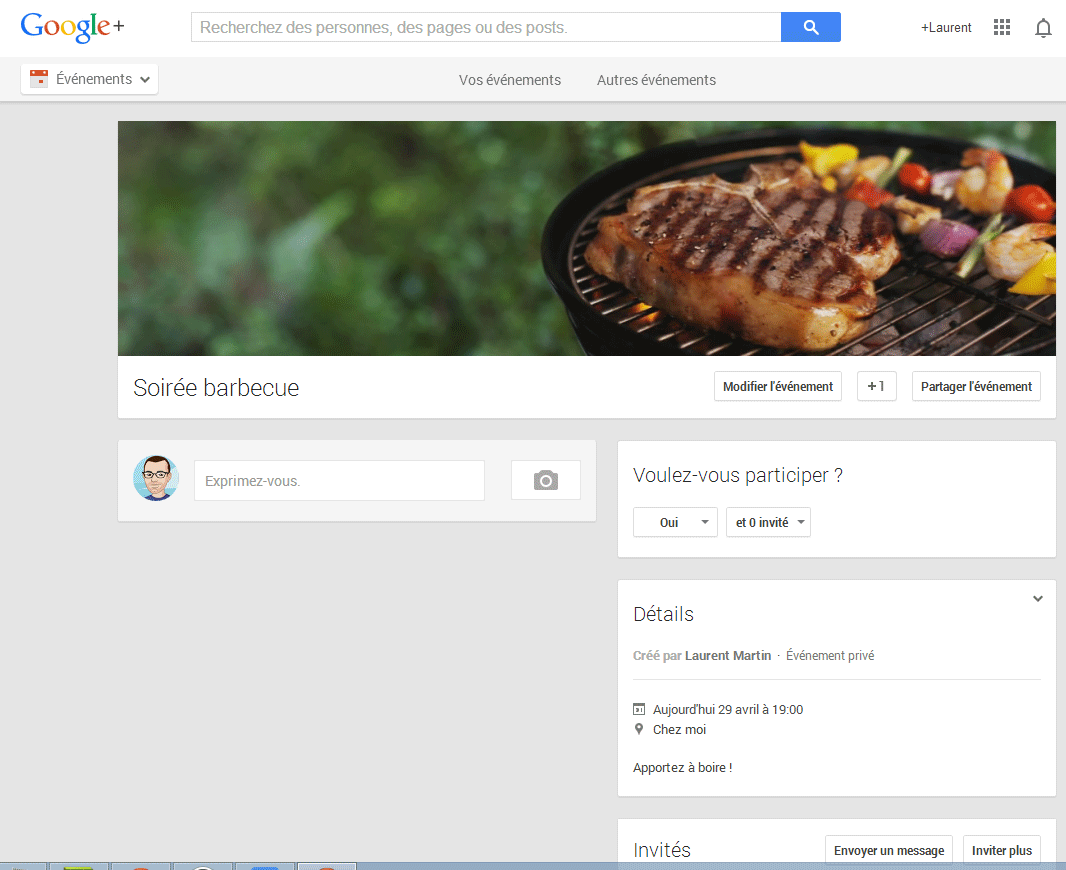Click the Chez moi location text
Image resolution: width=1066 pixels, height=870 pixels.
(x=679, y=729)
